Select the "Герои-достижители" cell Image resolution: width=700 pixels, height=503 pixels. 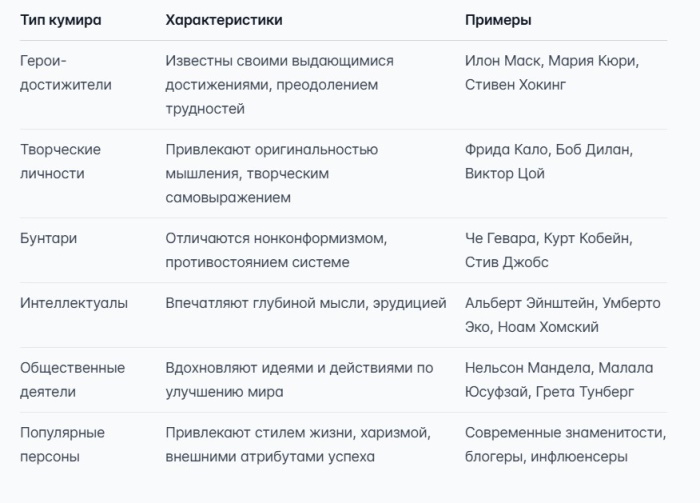tap(66, 73)
